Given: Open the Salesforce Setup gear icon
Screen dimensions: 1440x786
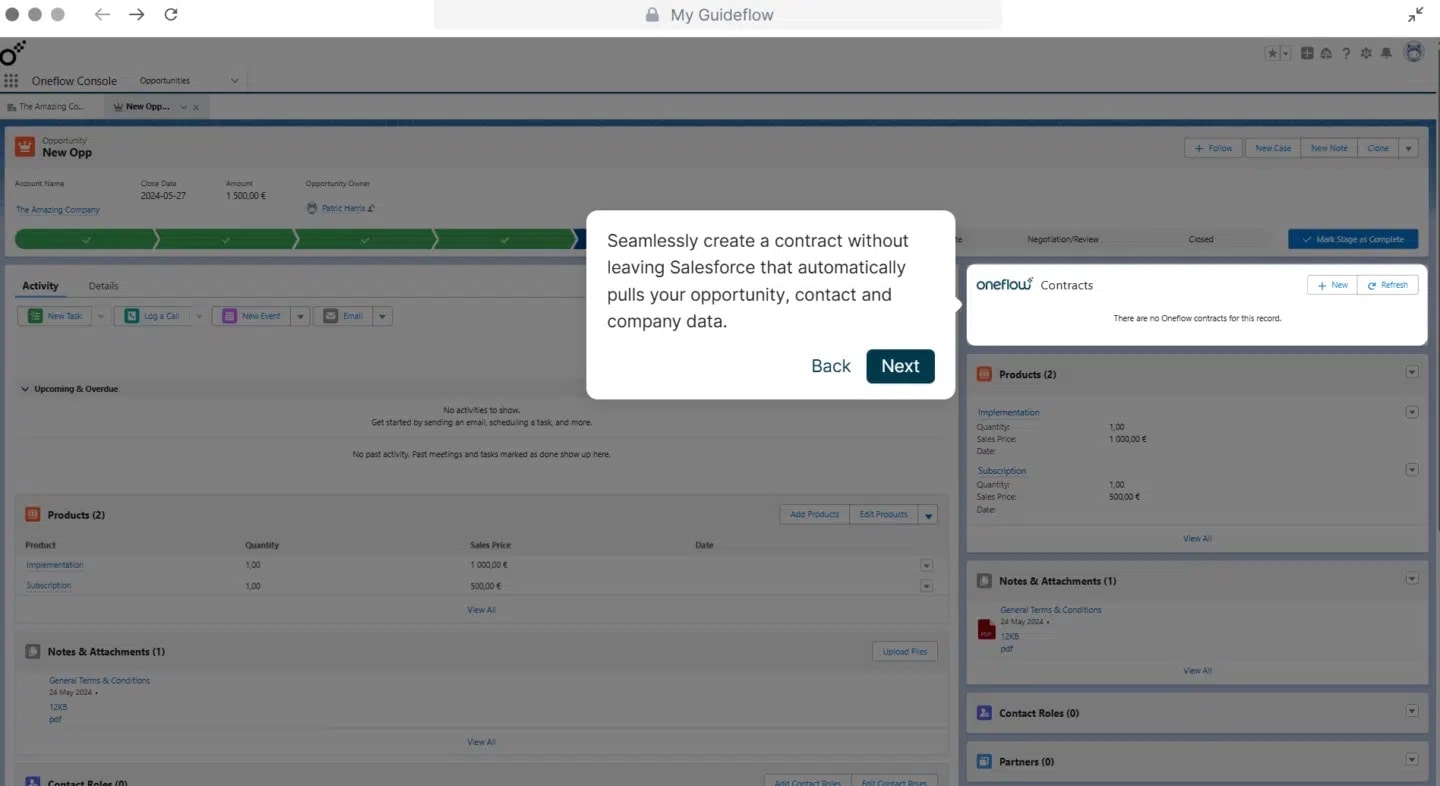Looking at the screenshot, I should coord(1366,53).
